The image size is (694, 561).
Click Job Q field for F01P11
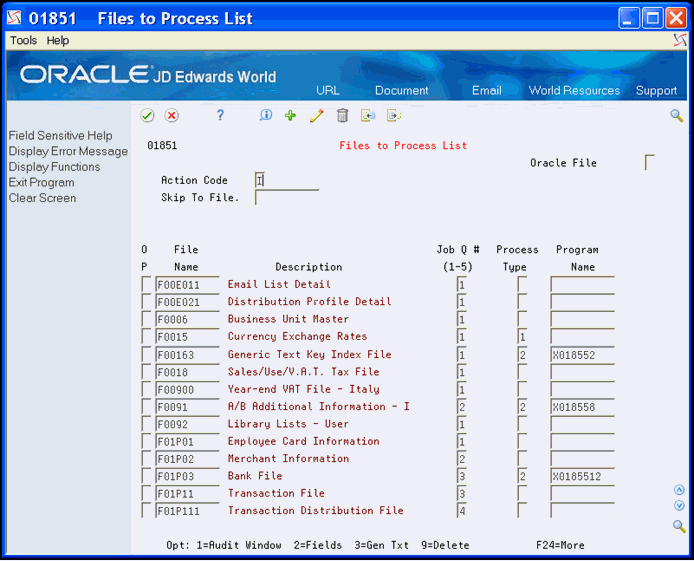(x=462, y=493)
